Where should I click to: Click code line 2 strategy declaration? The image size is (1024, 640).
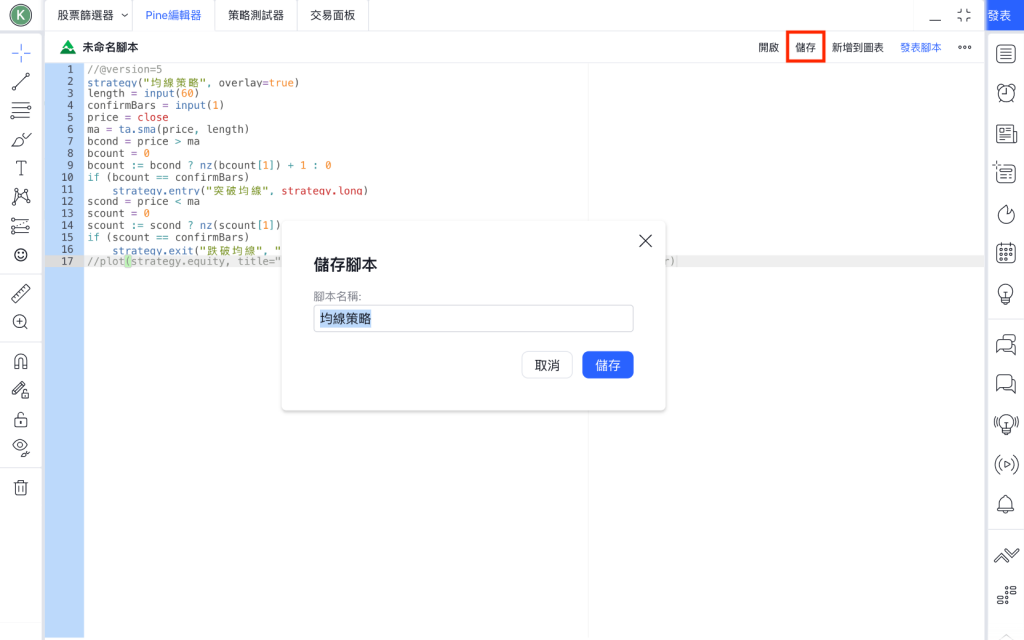193,82
